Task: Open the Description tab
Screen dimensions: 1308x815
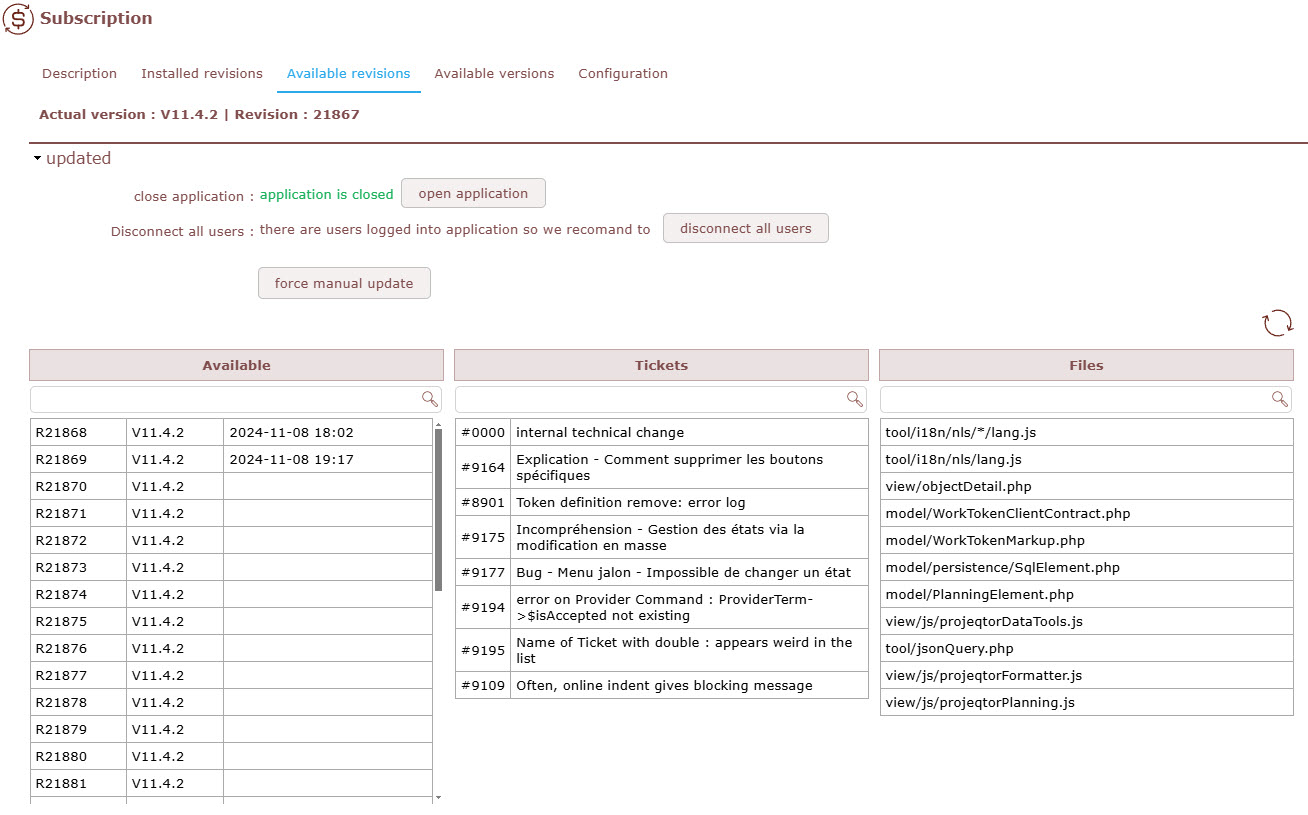Action: coord(79,74)
